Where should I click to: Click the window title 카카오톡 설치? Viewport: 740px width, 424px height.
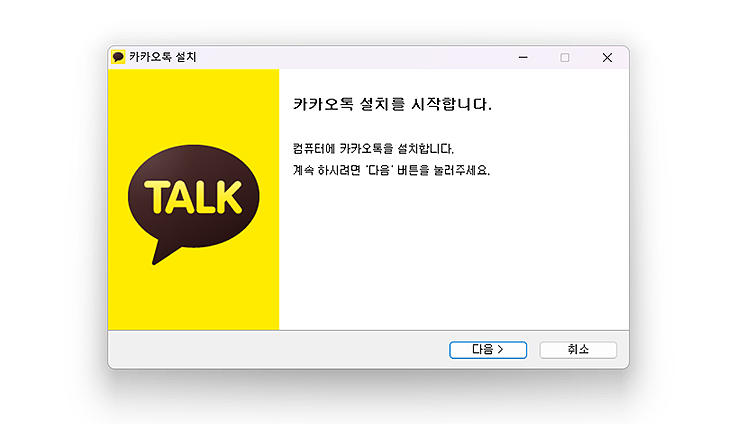163,57
